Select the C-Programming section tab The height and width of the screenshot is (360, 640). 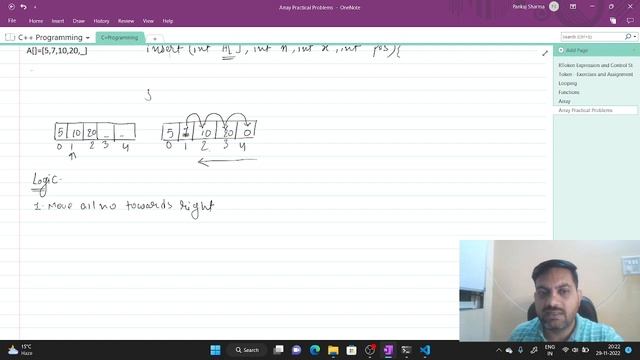coord(120,38)
